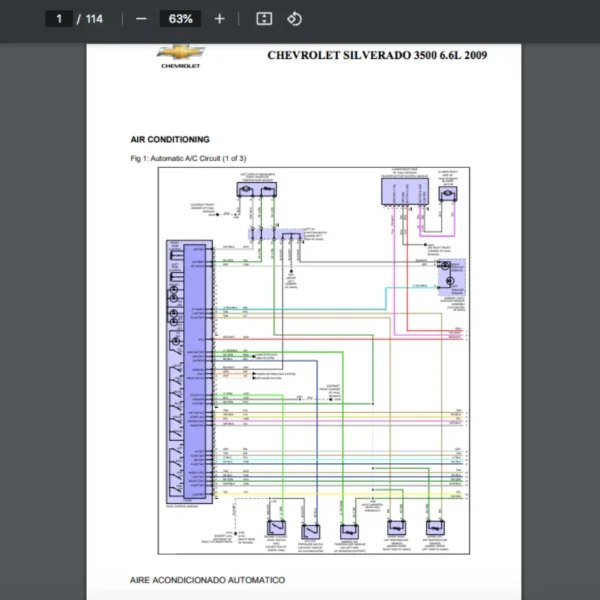Click the dark margin right of page
Viewport: 600px width, 600px height.
click(x=558, y=300)
